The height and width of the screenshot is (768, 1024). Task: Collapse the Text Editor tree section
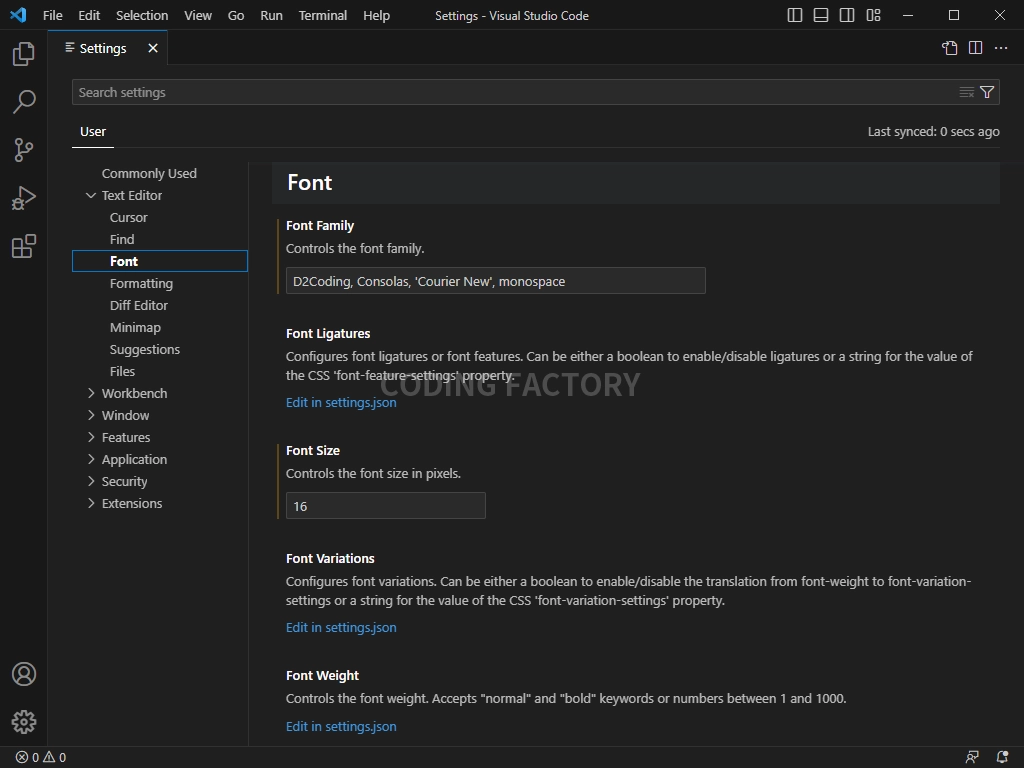[91, 195]
